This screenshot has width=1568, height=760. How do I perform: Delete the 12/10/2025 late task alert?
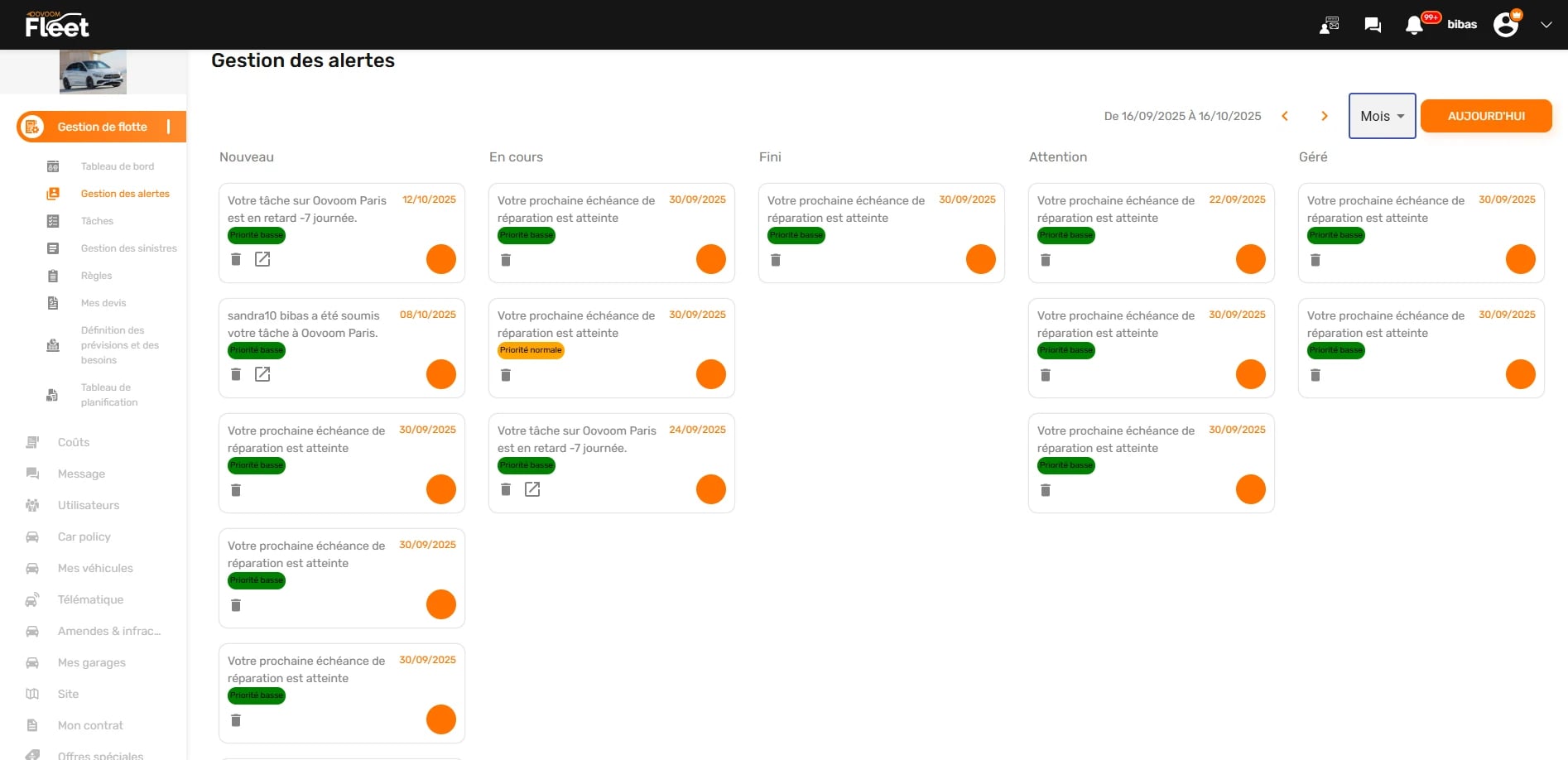pos(236,260)
